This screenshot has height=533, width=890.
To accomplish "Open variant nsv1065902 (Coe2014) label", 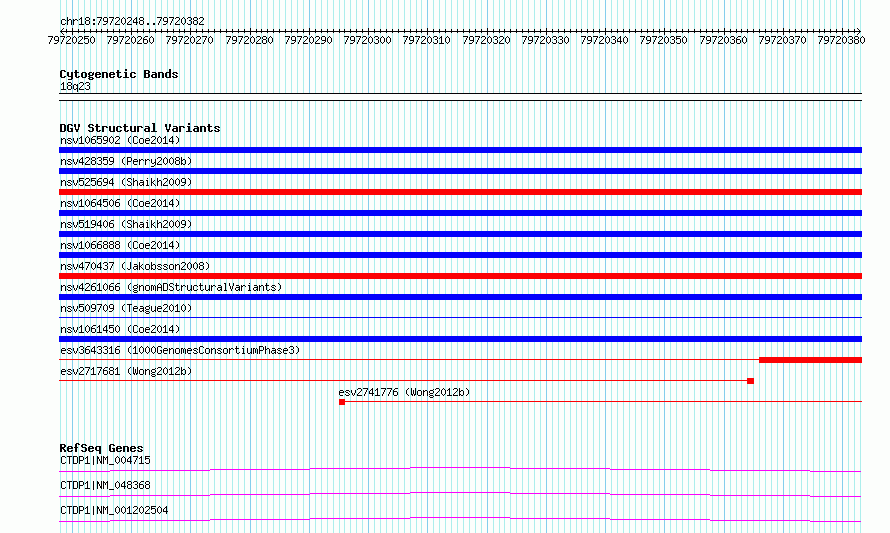I will click(x=120, y=140).
